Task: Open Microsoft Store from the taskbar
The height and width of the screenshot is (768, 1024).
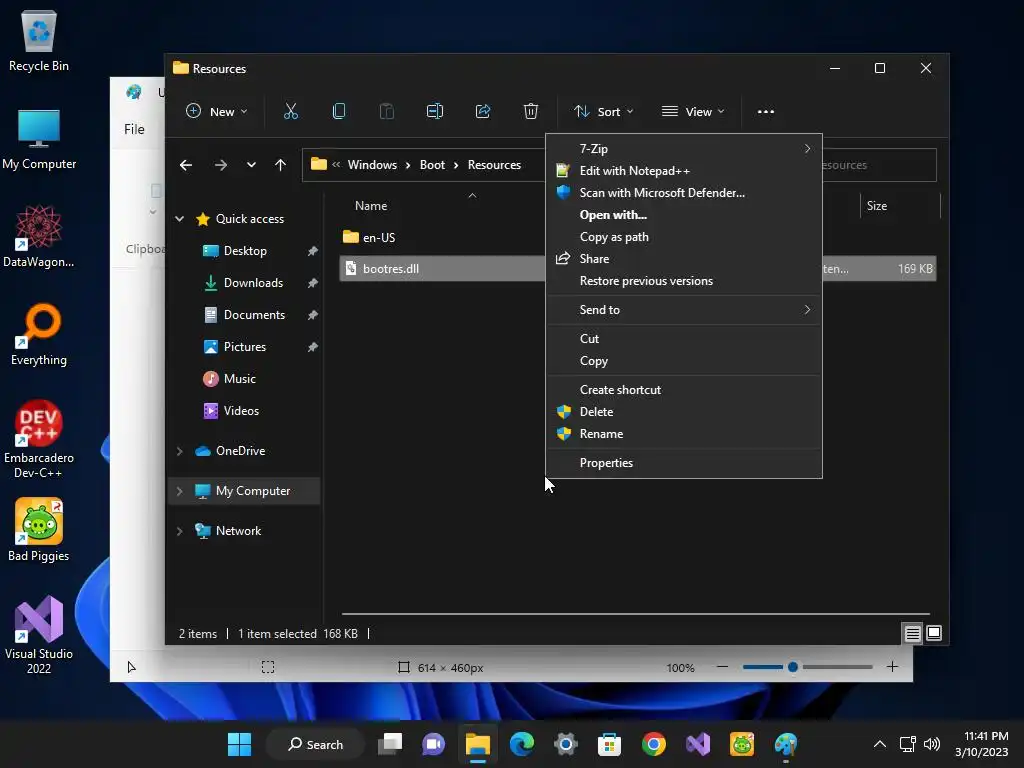Action: [x=609, y=744]
